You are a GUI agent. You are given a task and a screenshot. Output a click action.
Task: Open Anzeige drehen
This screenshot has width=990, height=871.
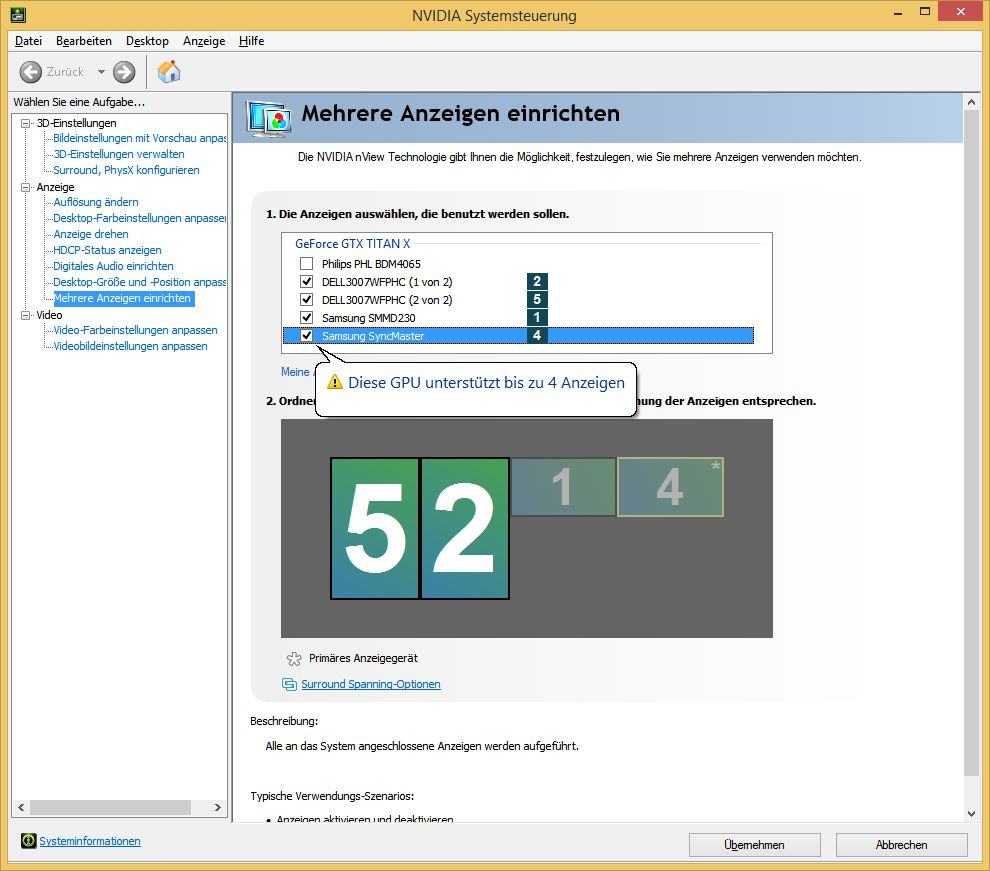pos(91,234)
